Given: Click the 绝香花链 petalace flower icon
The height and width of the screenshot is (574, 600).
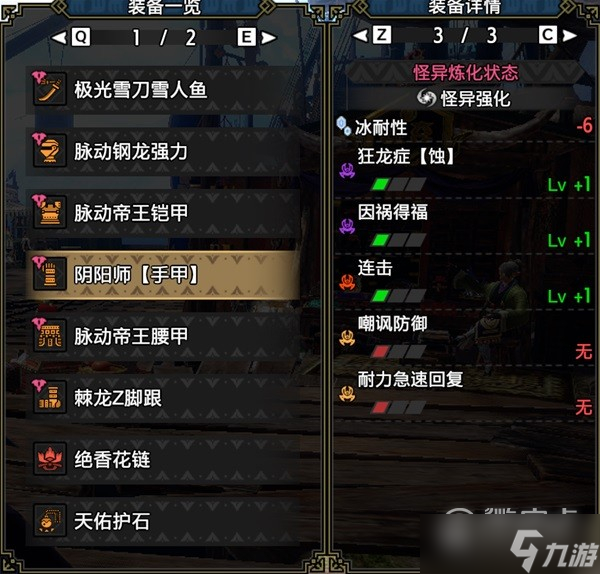Looking at the screenshot, I should [x=50, y=459].
